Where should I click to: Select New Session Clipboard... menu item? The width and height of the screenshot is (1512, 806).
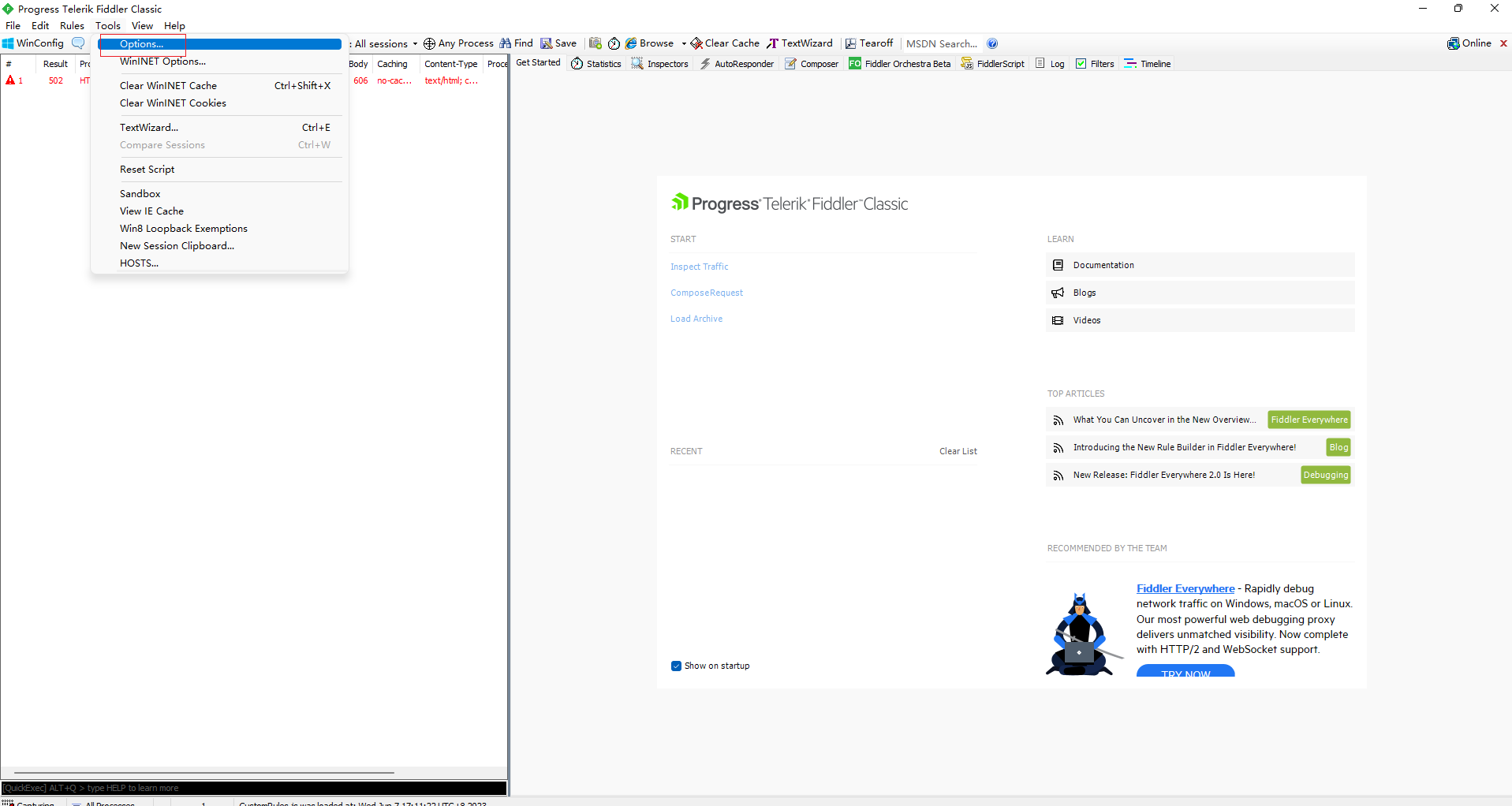tap(219, 245)
